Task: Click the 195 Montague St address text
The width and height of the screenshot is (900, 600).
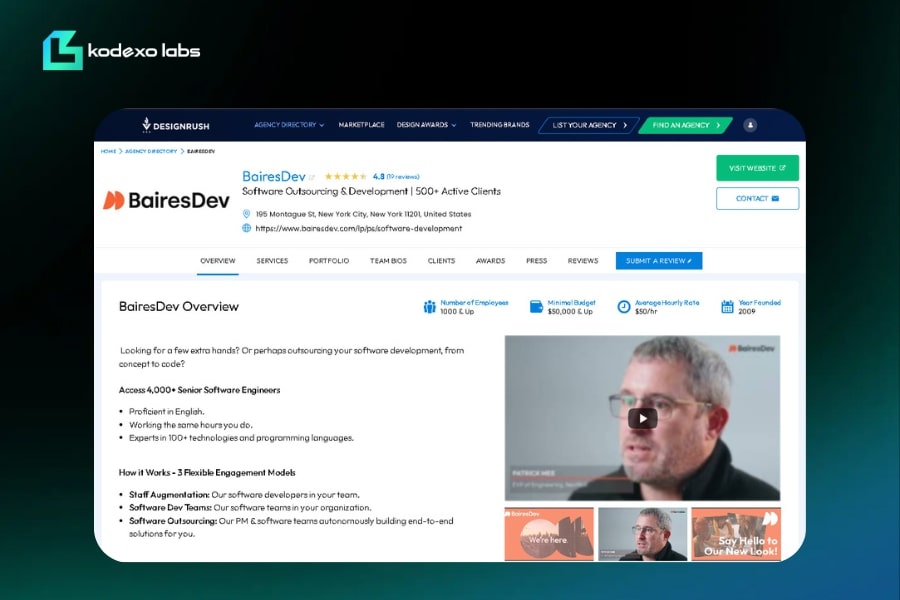Action: 363,214
